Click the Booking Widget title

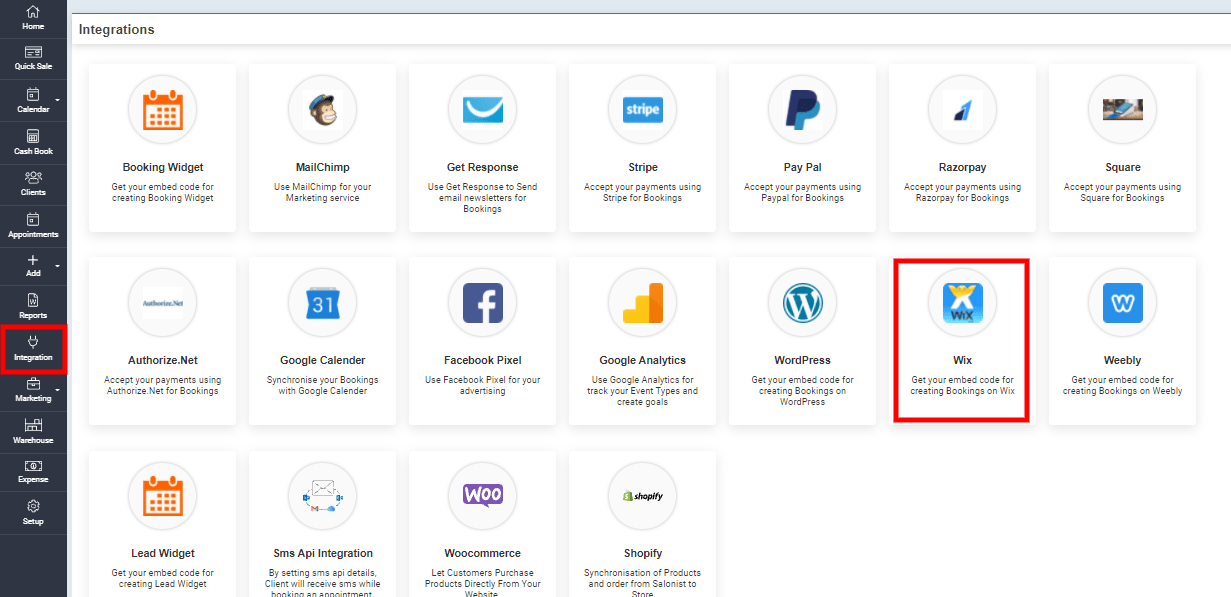point(163,167)
